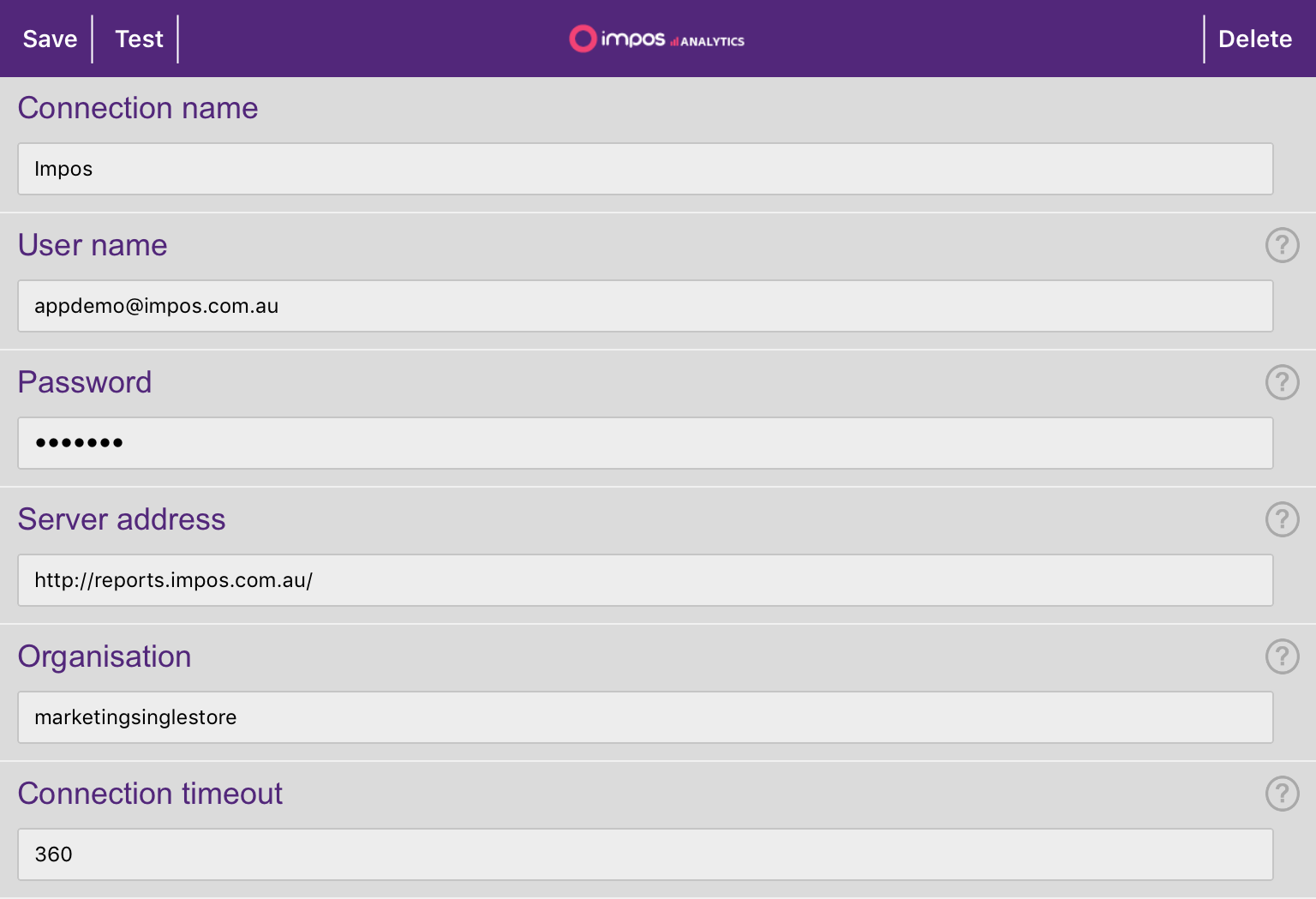
Task: Open help for Organisation field
Action: 1283,656
